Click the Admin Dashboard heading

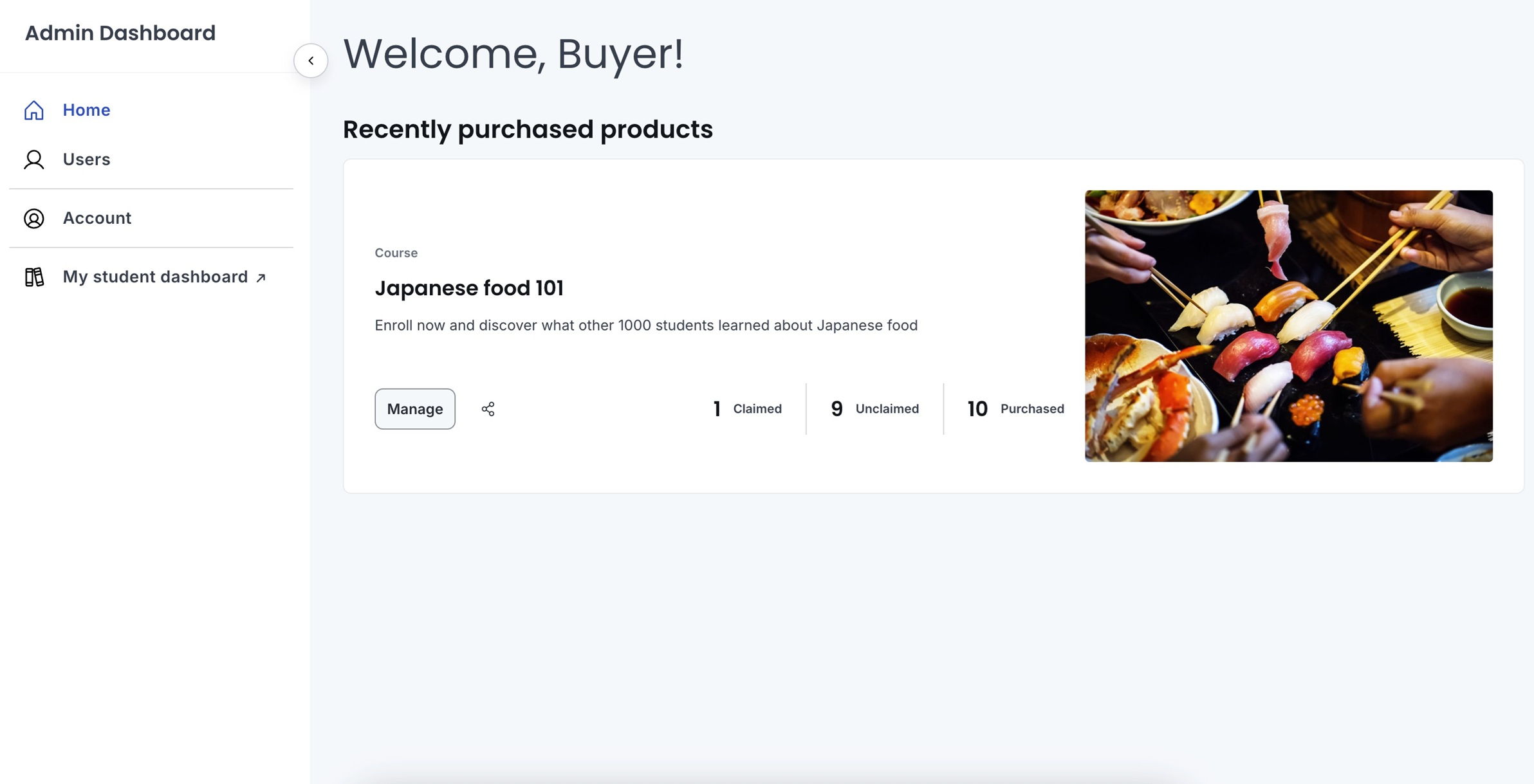click(x=120, y=33)
